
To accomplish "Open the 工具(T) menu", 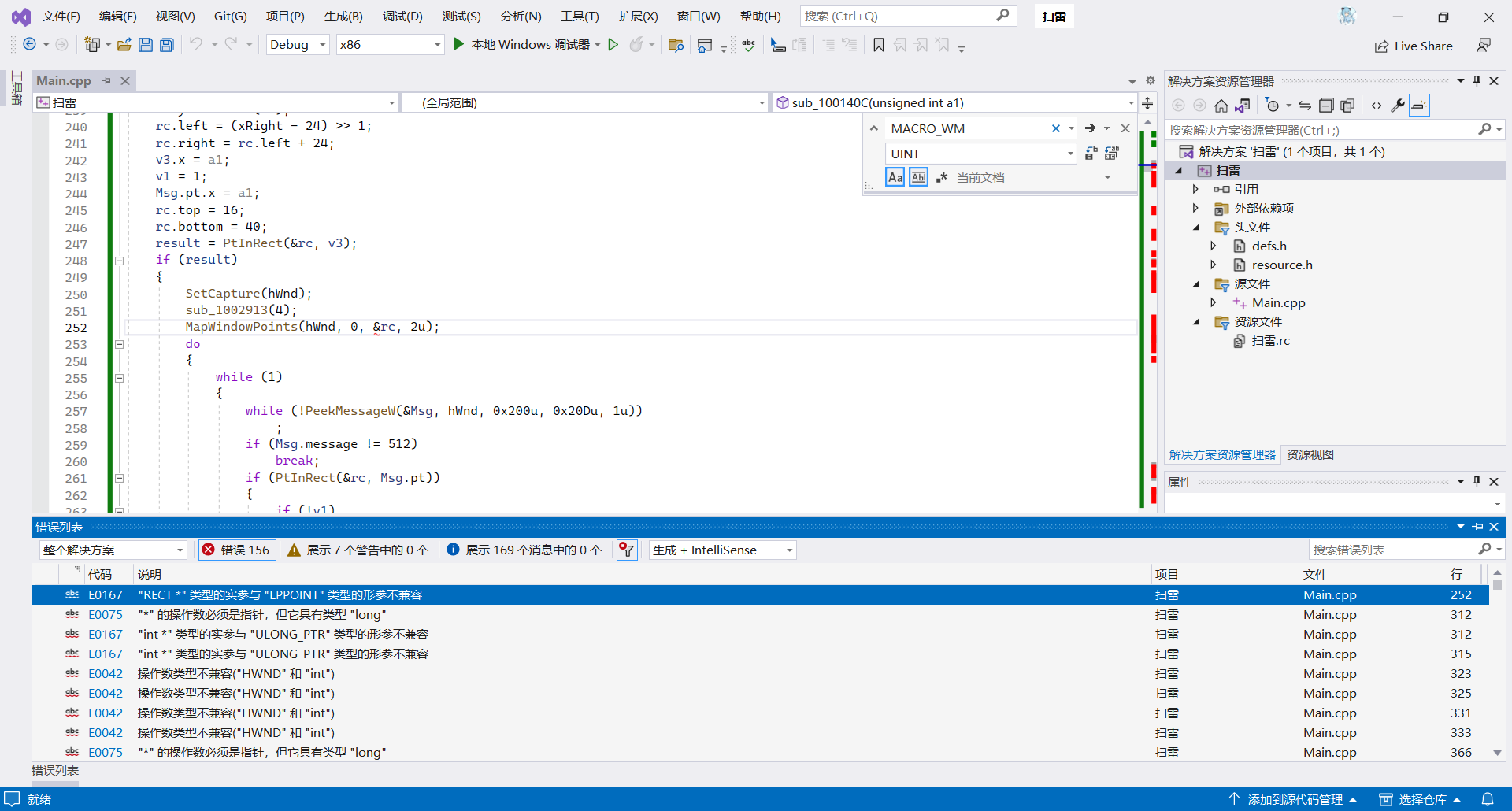I will [x=580, y=17].
